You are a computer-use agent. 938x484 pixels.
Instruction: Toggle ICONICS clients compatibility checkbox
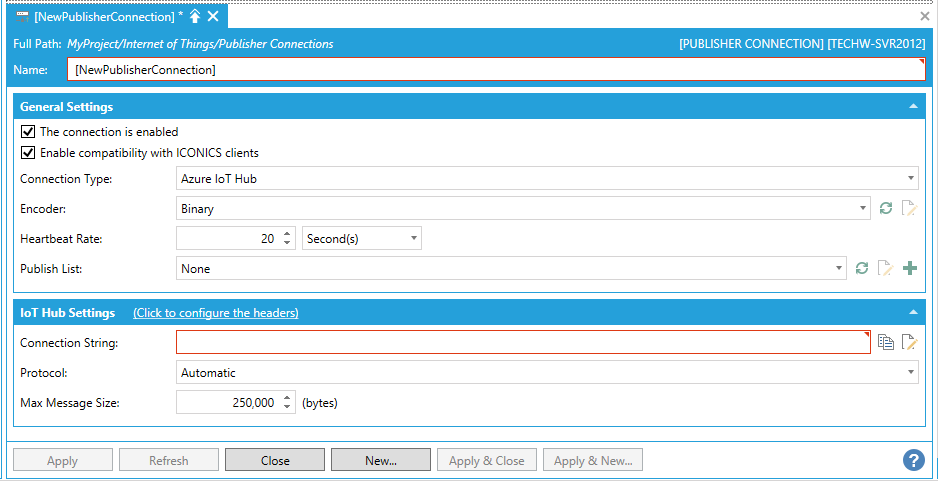point(28,153)
